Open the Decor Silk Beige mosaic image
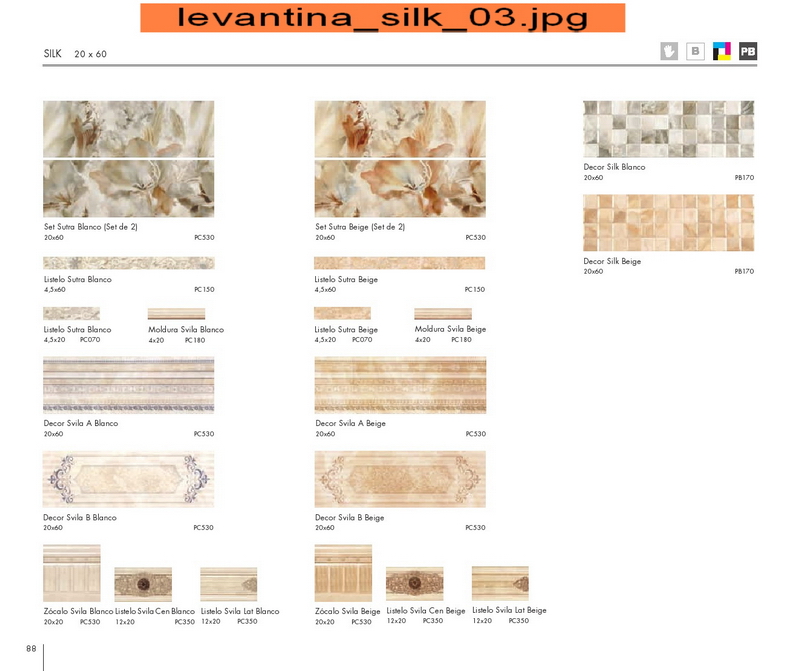The image size is (800, 671). point(668,223)
